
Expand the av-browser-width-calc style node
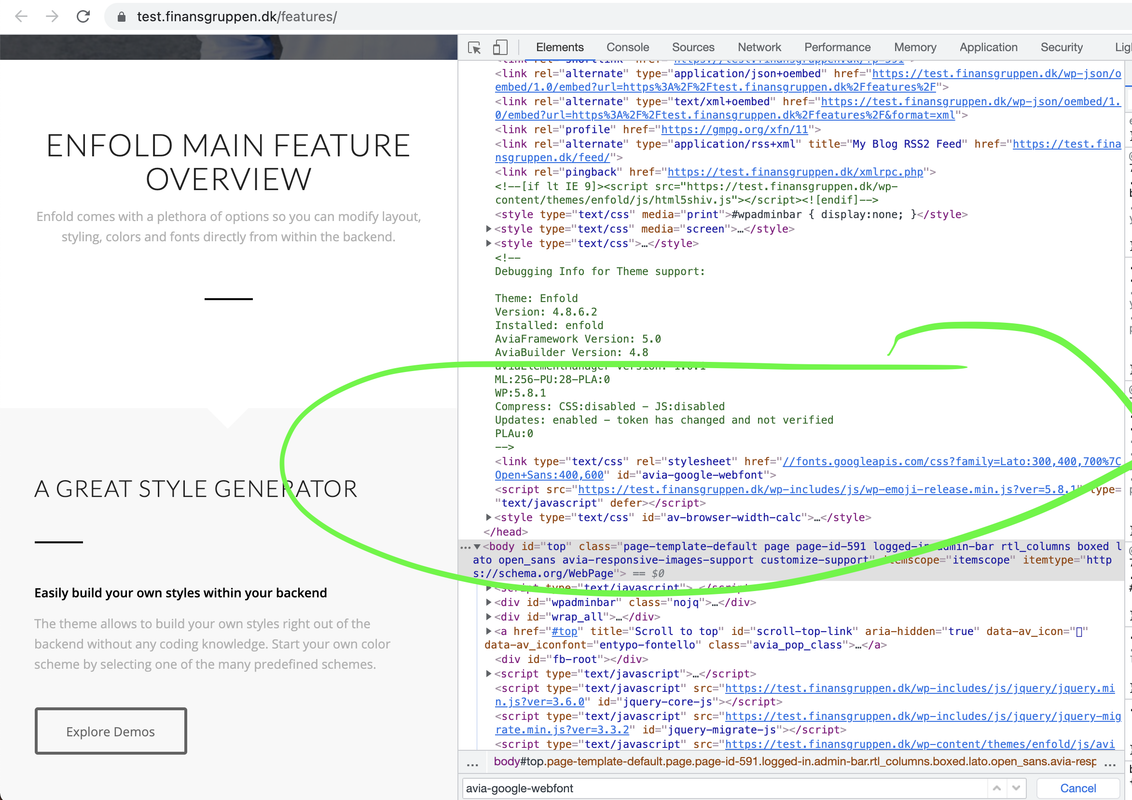point(489,517)
